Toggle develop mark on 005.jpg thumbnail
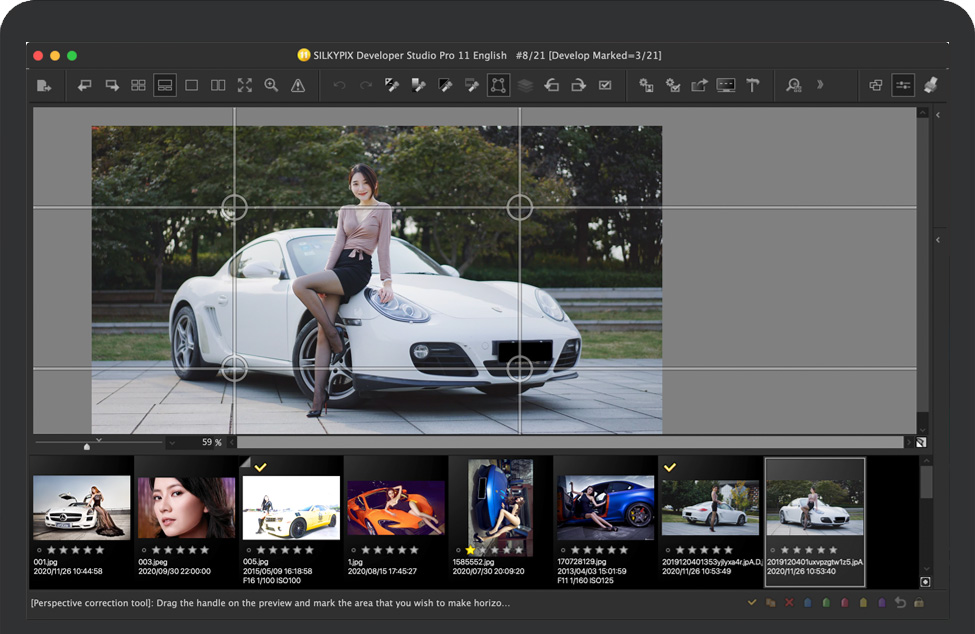 260,467
